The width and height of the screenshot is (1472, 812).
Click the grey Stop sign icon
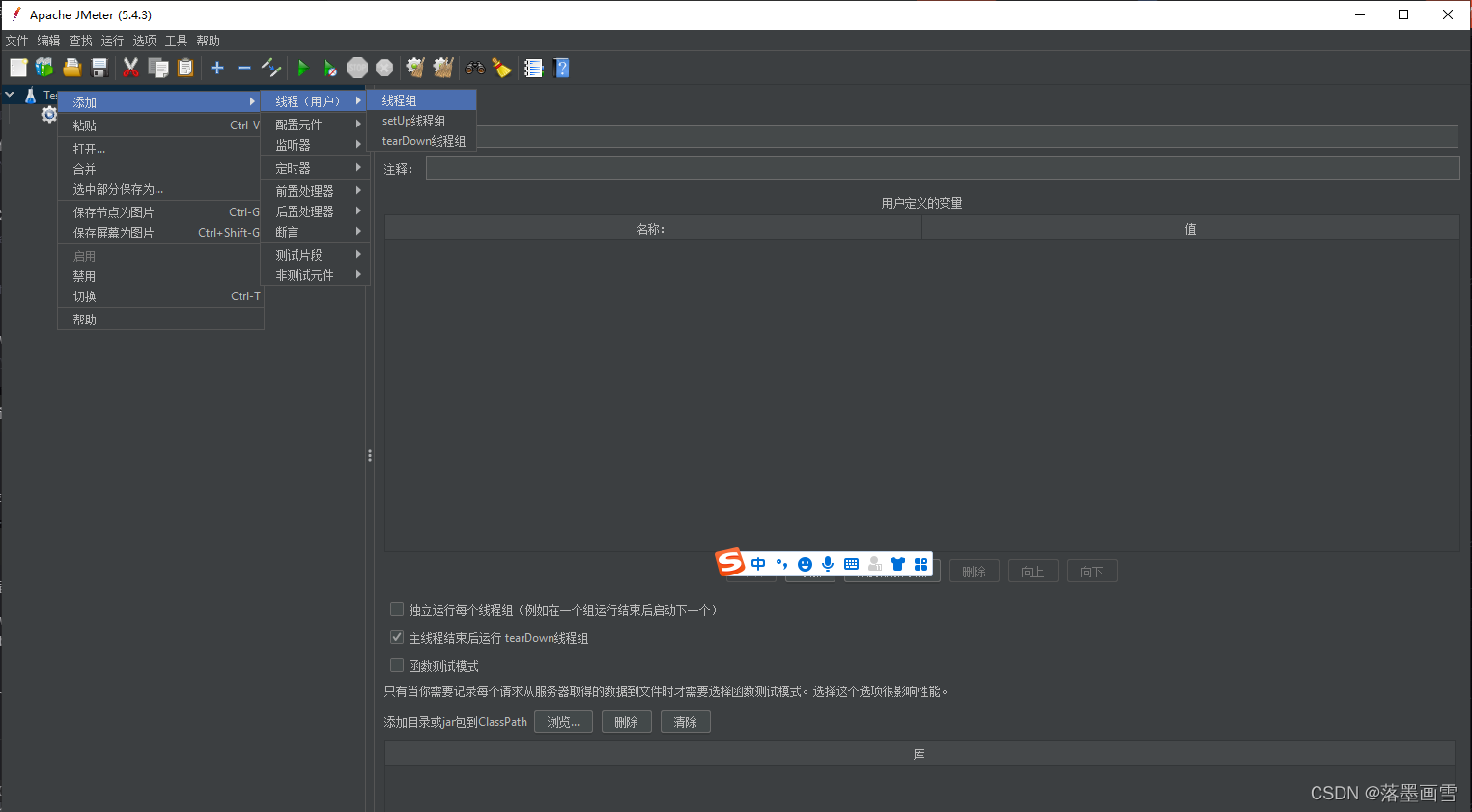point(357,68)
